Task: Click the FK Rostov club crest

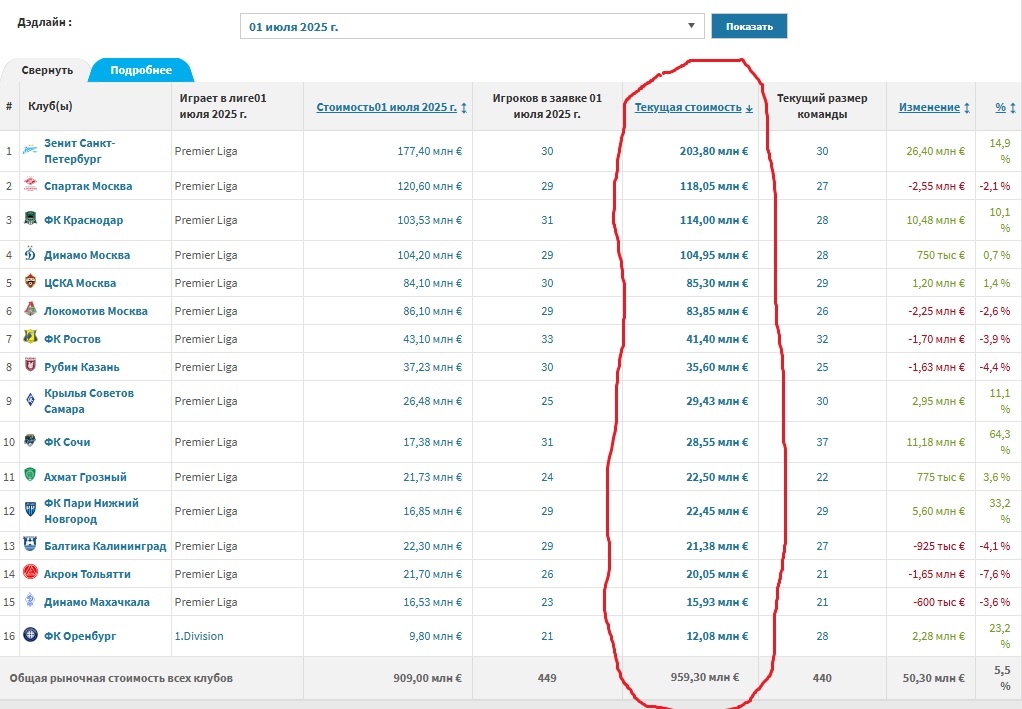Action: click(x=30, y=337)
